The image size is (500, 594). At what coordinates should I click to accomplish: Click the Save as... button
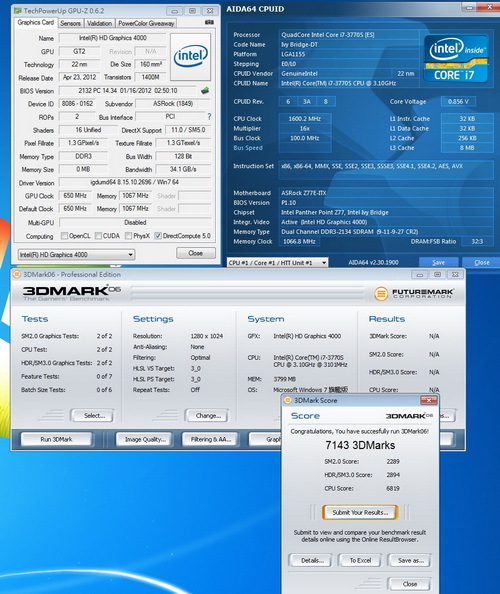pos(410,560)
